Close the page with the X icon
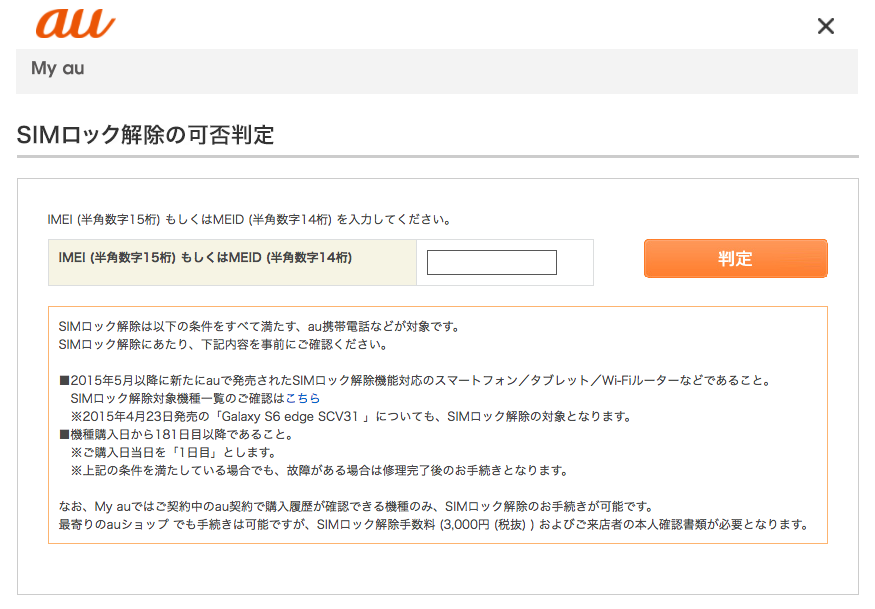The width and height of the screenshot is (875, 609). 825,26
